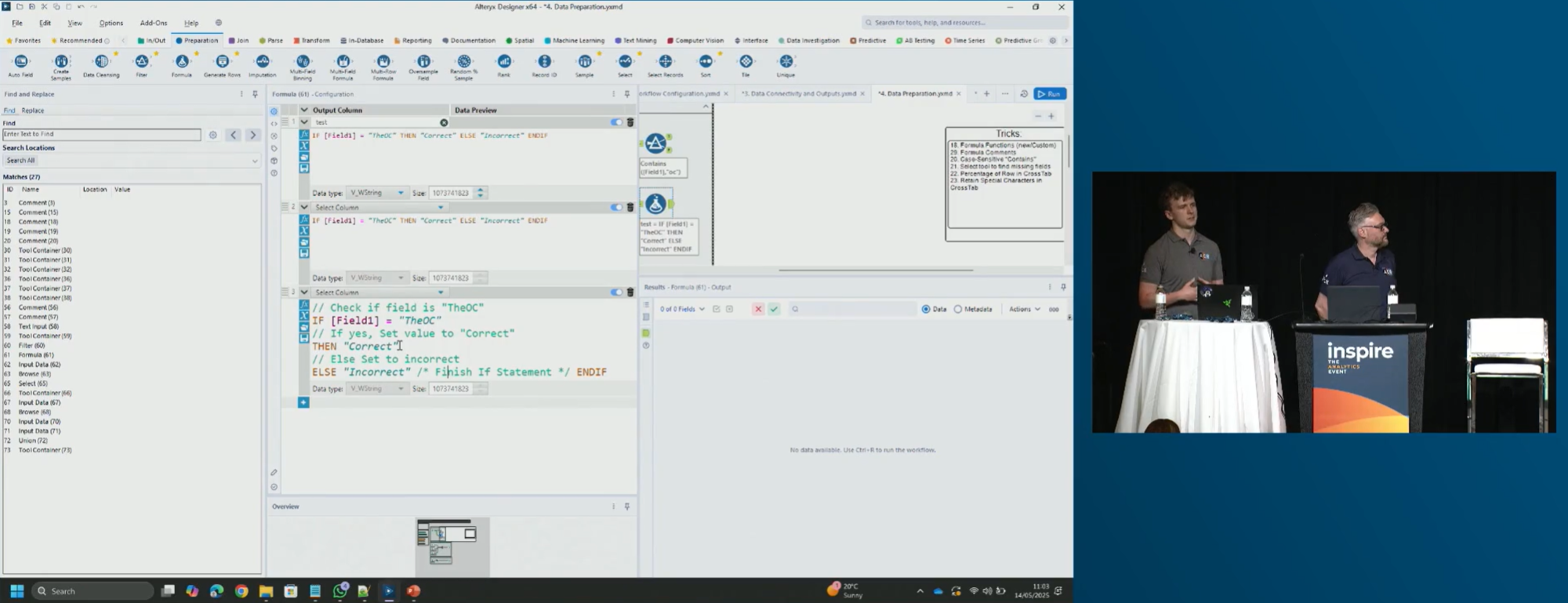The image size is (1568, 603).
Task: Open the Options menu
Action: (111, 24)
